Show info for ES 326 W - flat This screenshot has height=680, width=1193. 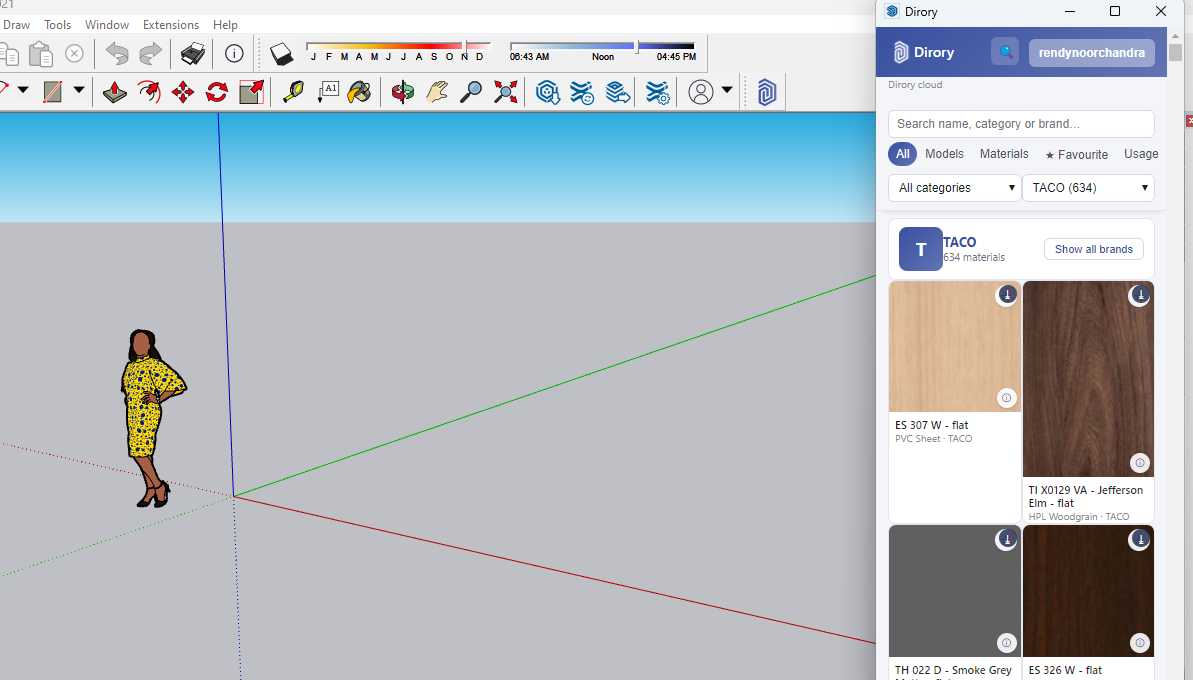click(1139, 643)
